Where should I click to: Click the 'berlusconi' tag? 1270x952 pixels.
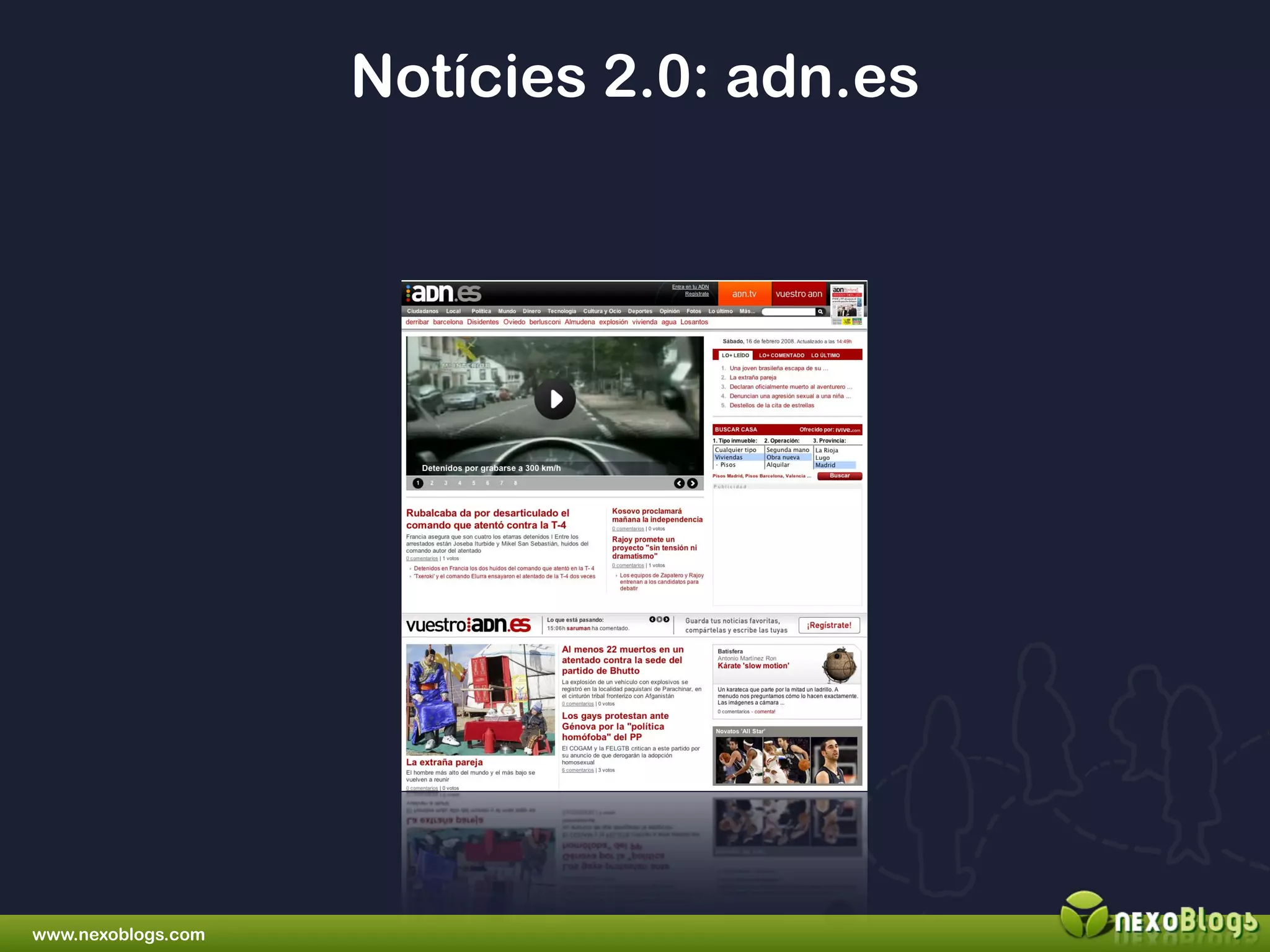pyautogui.click(x=544, y=322)
